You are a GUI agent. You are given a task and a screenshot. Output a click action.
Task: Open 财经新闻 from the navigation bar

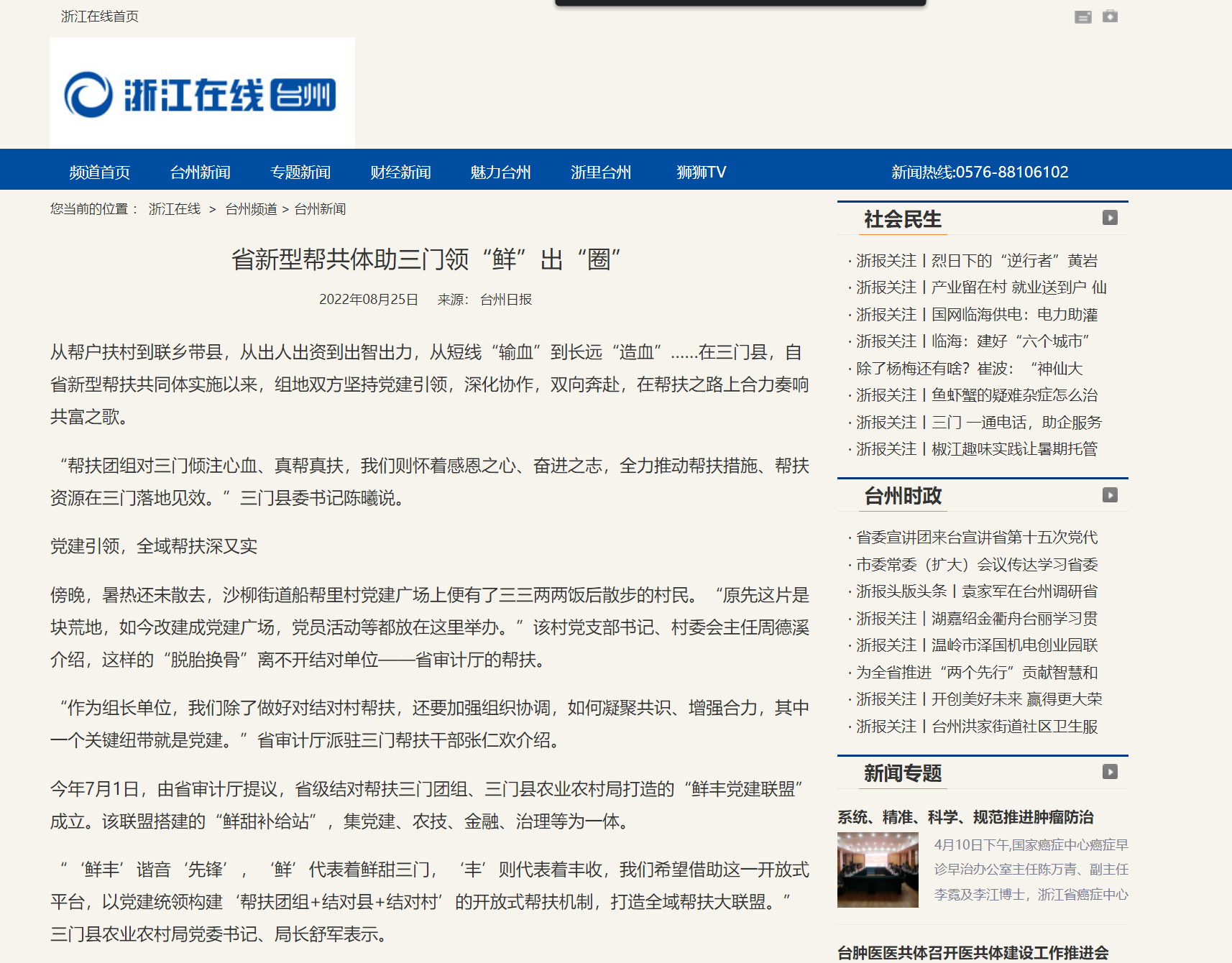click(x=400, y=172)
